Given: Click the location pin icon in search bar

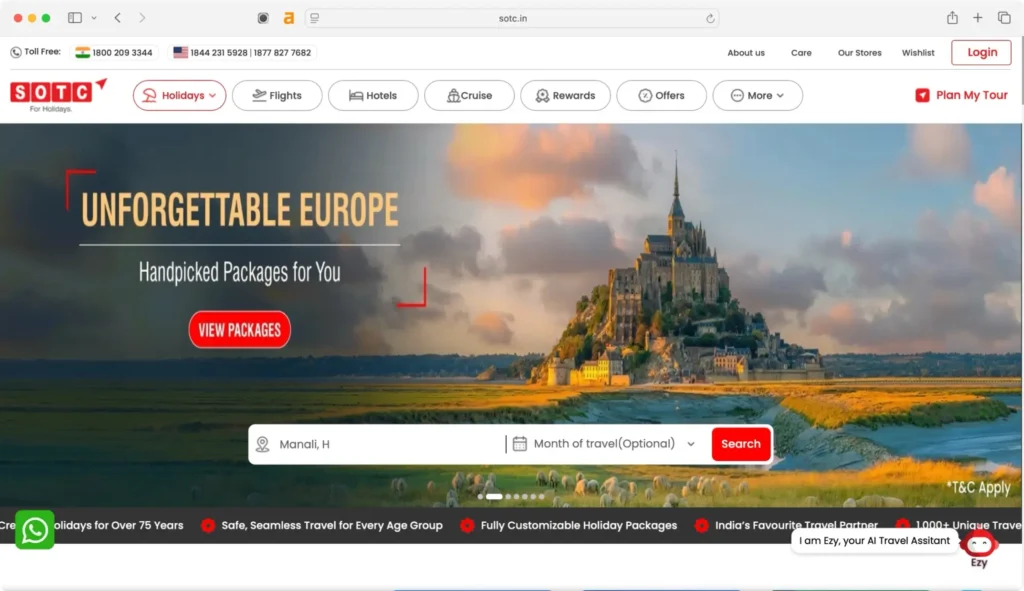Looking at the screenshot, I should click(264, 444).
